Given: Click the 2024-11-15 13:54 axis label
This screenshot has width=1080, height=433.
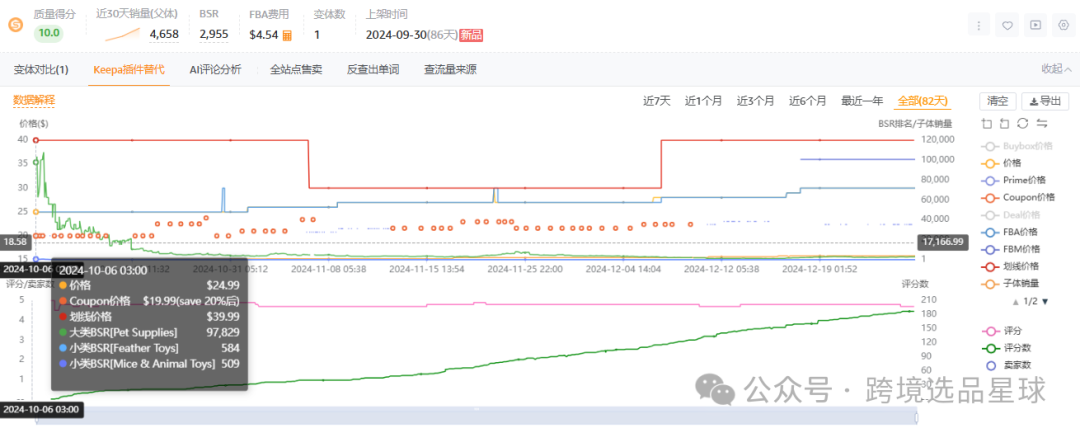Looking at the screenshot, I should point(426,268).
